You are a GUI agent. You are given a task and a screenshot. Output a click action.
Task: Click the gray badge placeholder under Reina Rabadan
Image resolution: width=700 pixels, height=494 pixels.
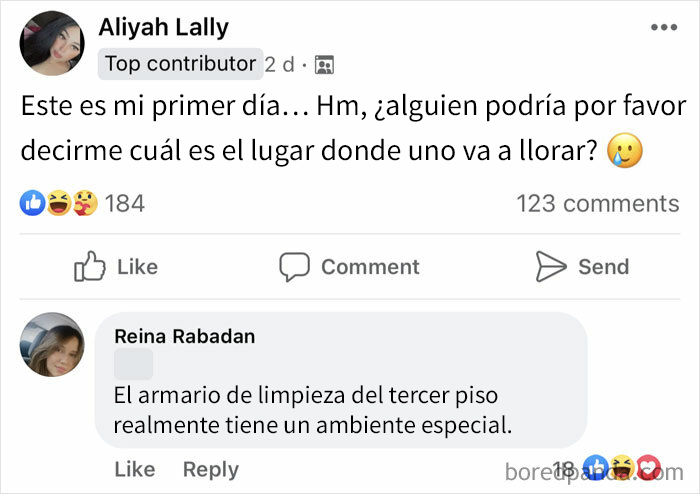pos(134,365)
